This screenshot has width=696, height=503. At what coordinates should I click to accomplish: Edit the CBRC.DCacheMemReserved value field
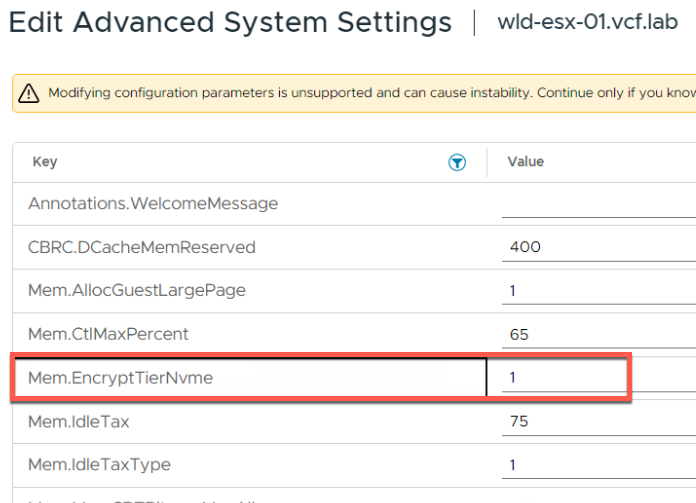tap(598, 247)
